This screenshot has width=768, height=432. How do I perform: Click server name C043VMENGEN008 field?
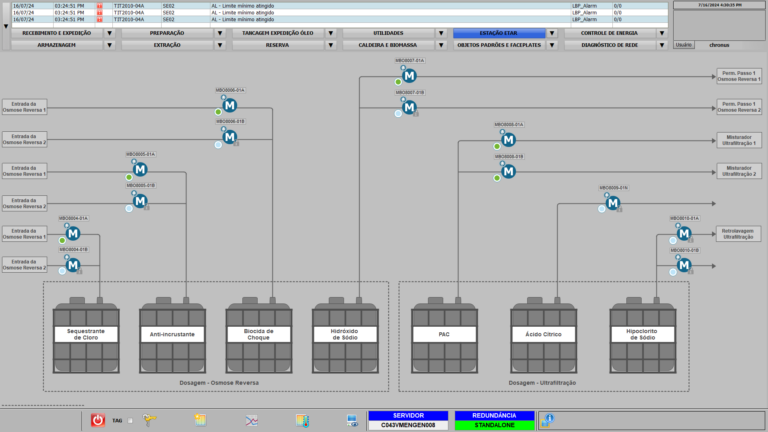click(408, 425)
